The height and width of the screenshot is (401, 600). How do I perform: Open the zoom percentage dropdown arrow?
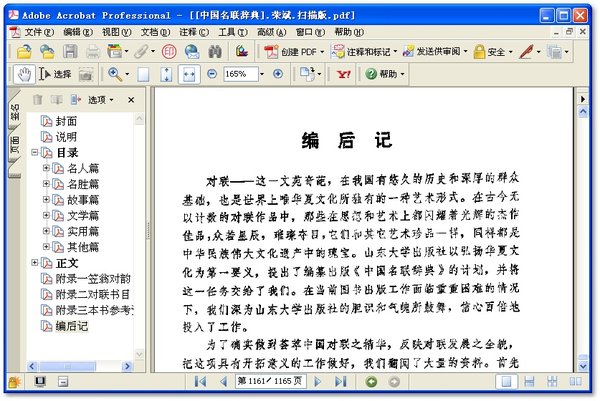coord(262,74)
